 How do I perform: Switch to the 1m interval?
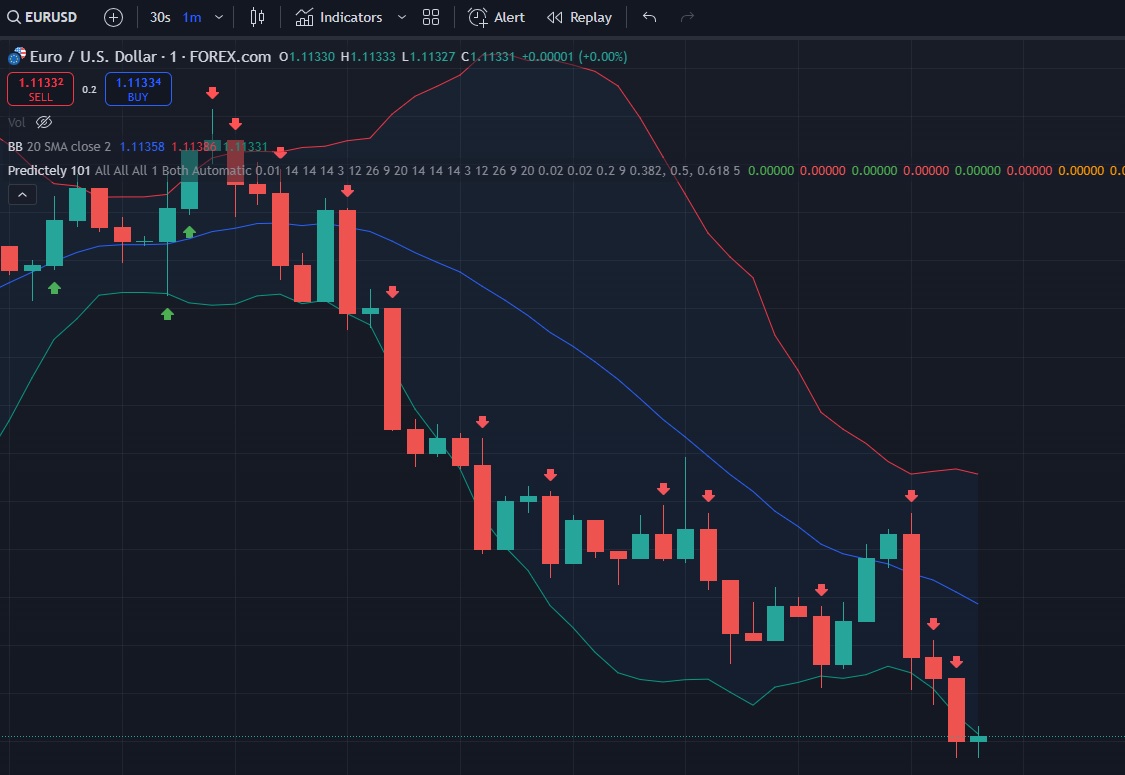pos(190,17)
